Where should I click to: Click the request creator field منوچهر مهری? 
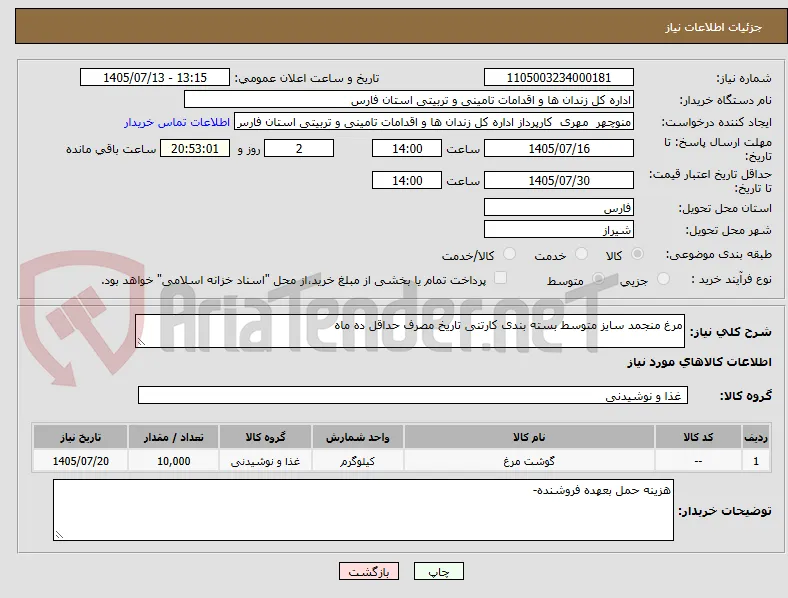pyautogui.click(x=434, y=122)
